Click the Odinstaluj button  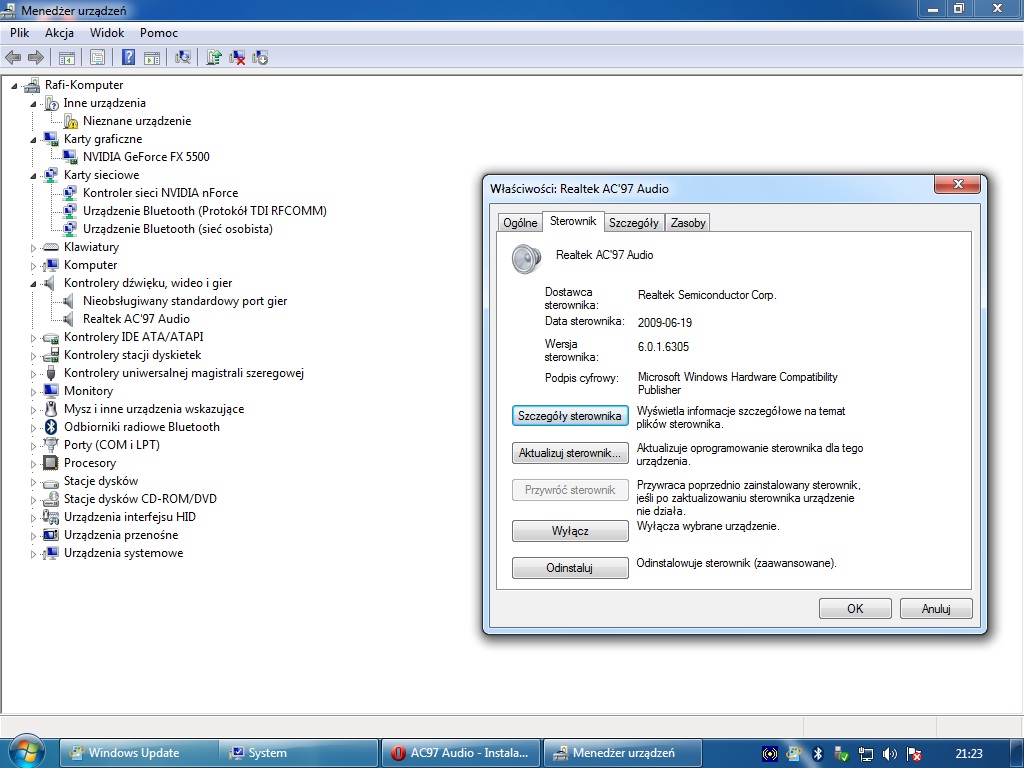pyautogui.click(x=569, y=568)
